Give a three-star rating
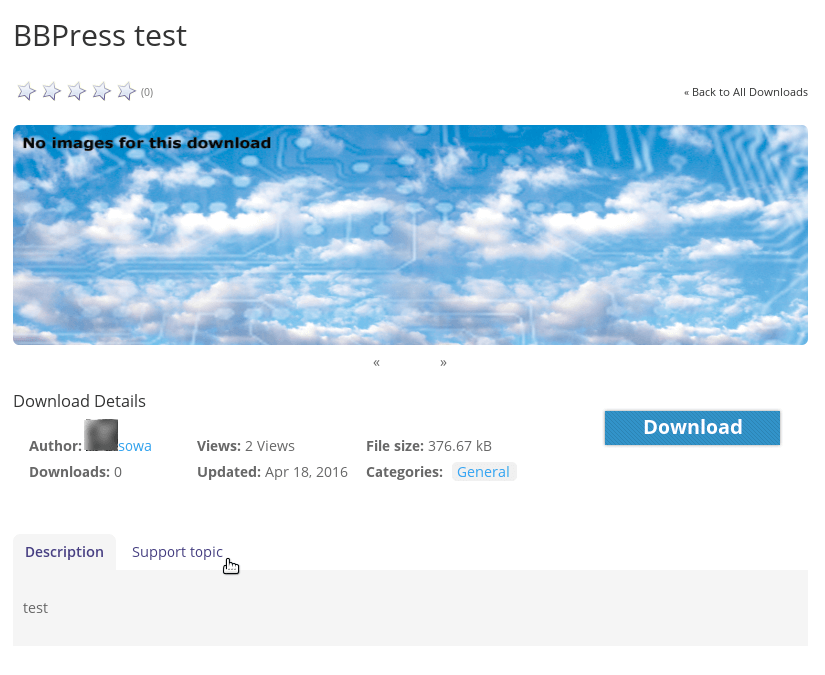 (76, 92)
